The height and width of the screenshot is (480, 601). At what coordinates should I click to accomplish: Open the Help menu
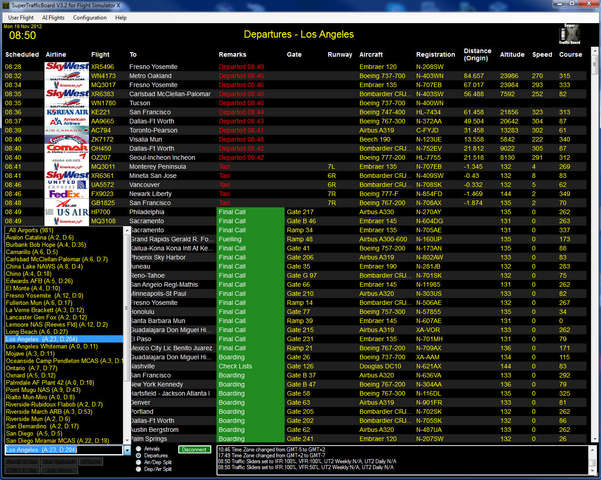(x=121, y=18)
